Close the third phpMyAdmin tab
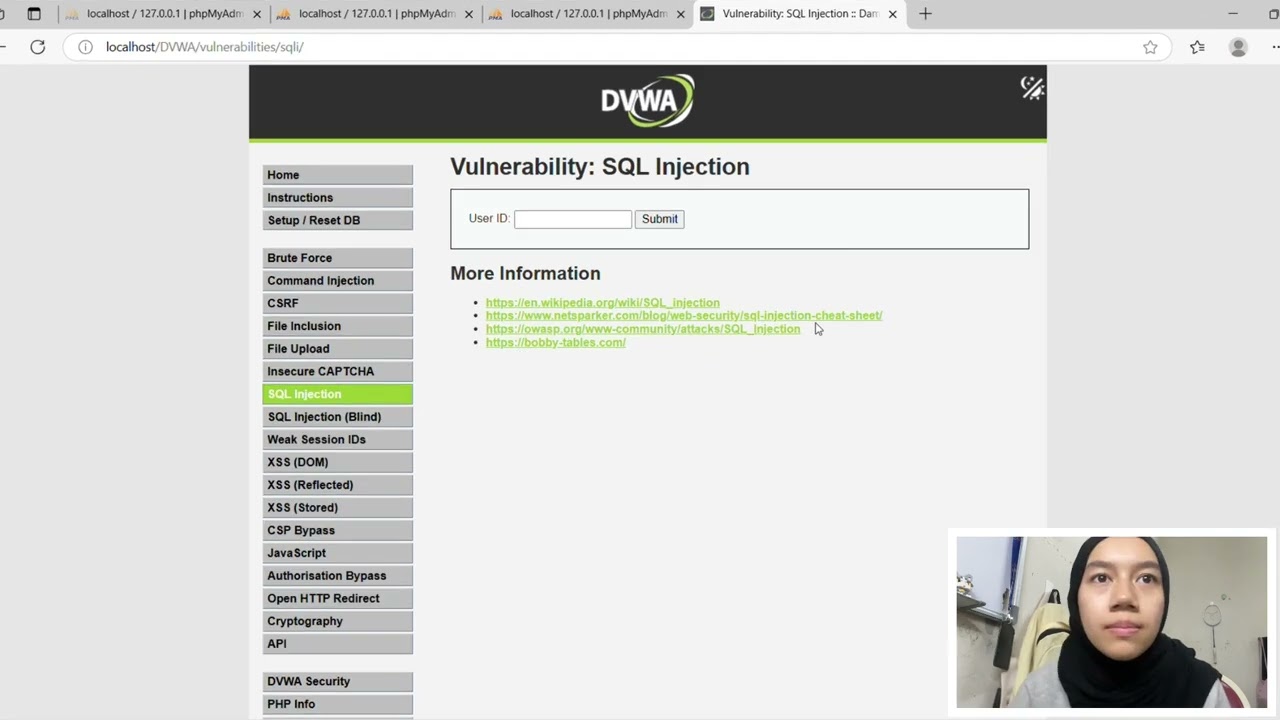 680,14
